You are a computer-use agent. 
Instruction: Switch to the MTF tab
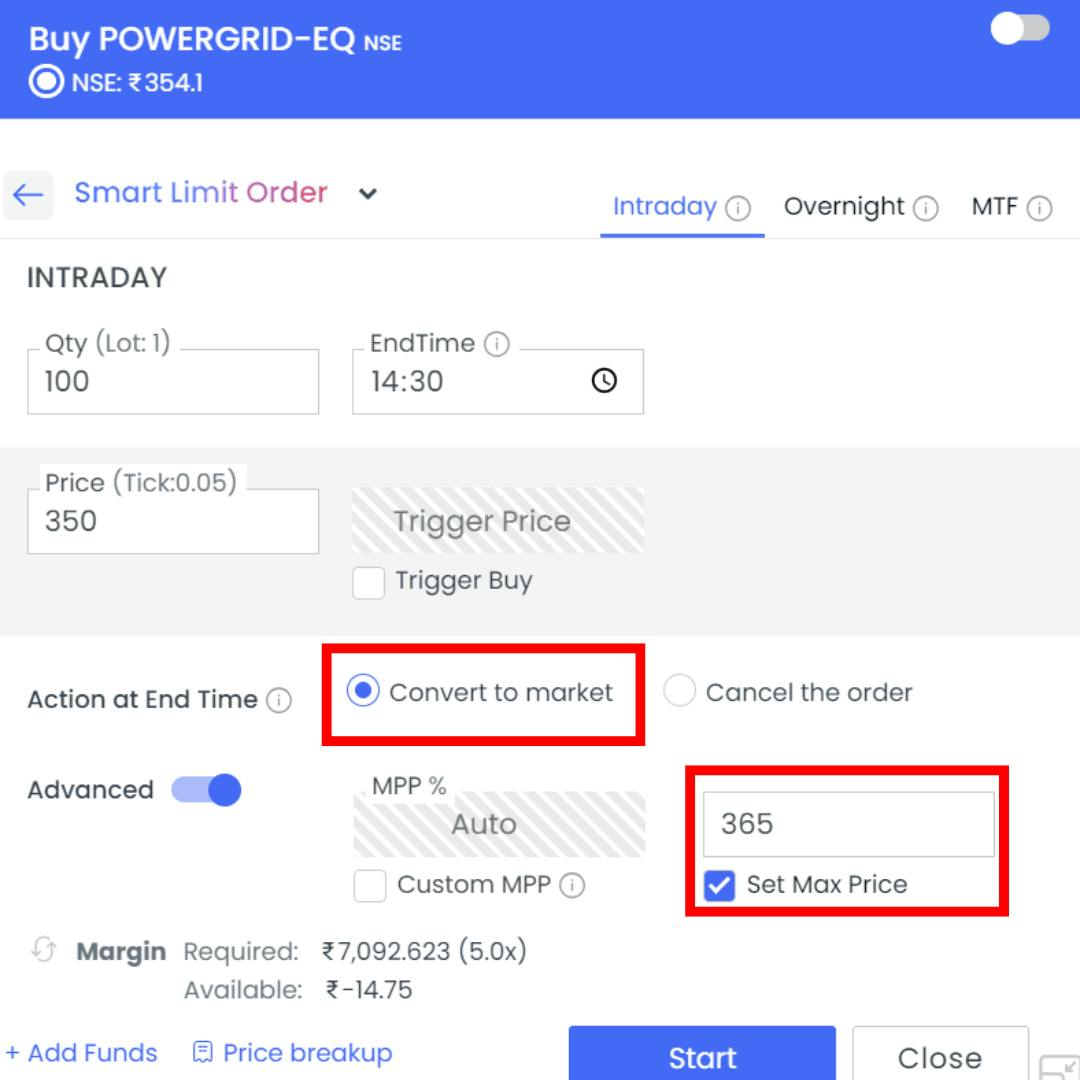[994, 207]
